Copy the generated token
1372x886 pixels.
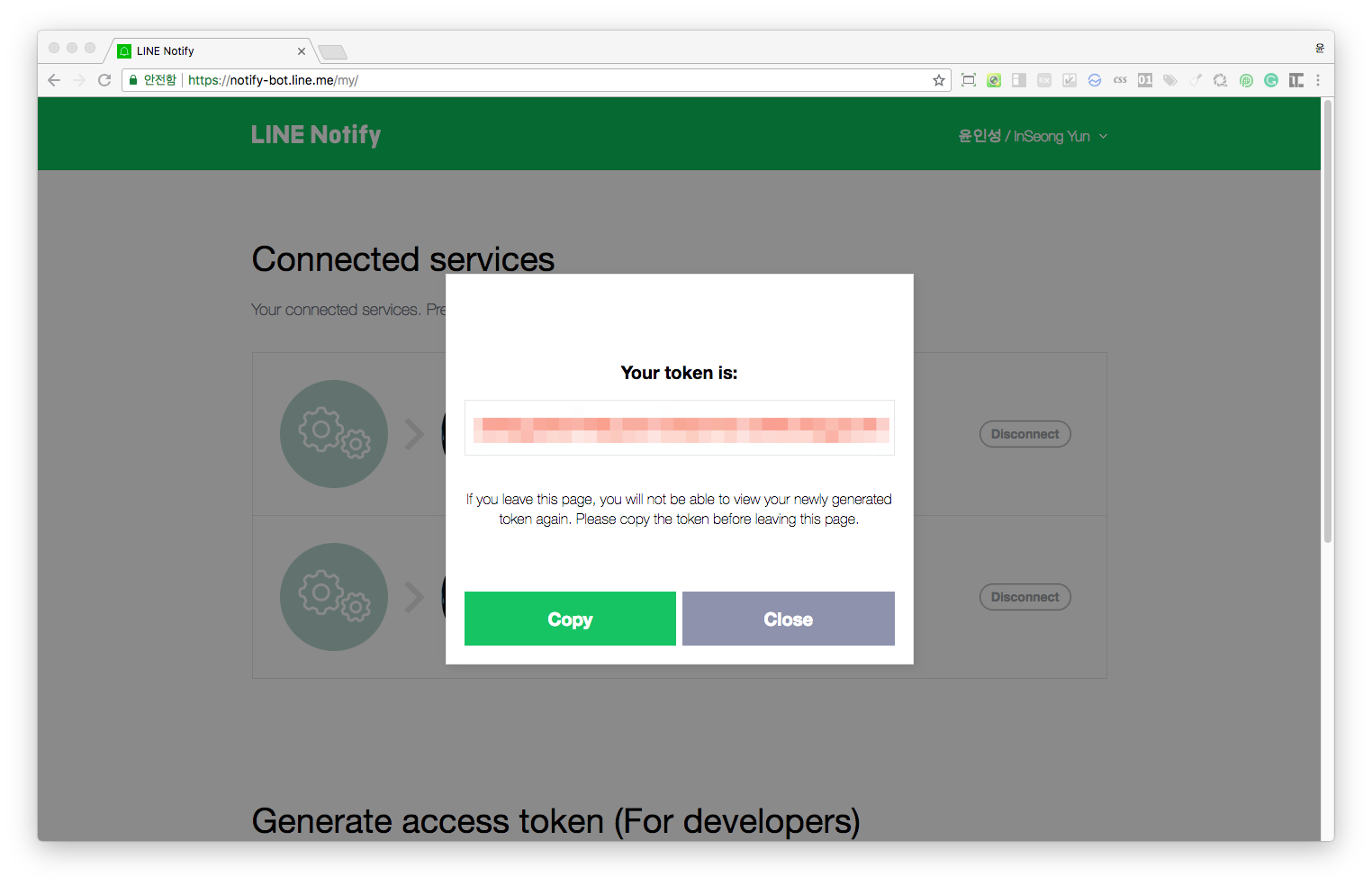click(570, 619)
